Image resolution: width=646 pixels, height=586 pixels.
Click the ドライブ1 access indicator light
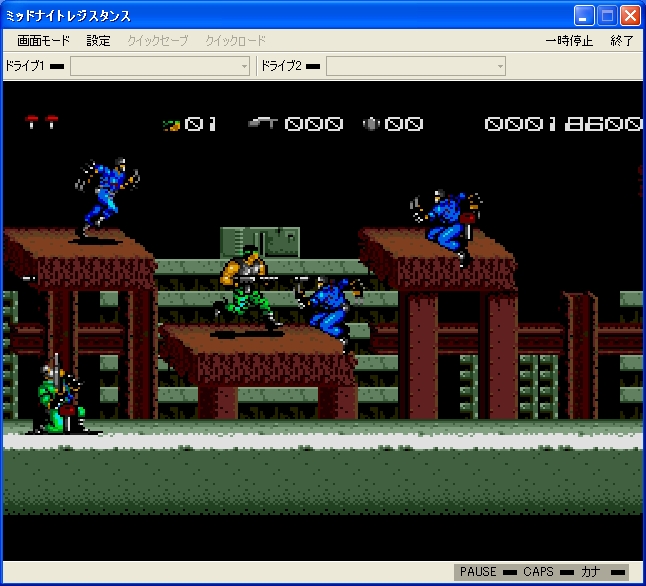(x=57, y=66)
